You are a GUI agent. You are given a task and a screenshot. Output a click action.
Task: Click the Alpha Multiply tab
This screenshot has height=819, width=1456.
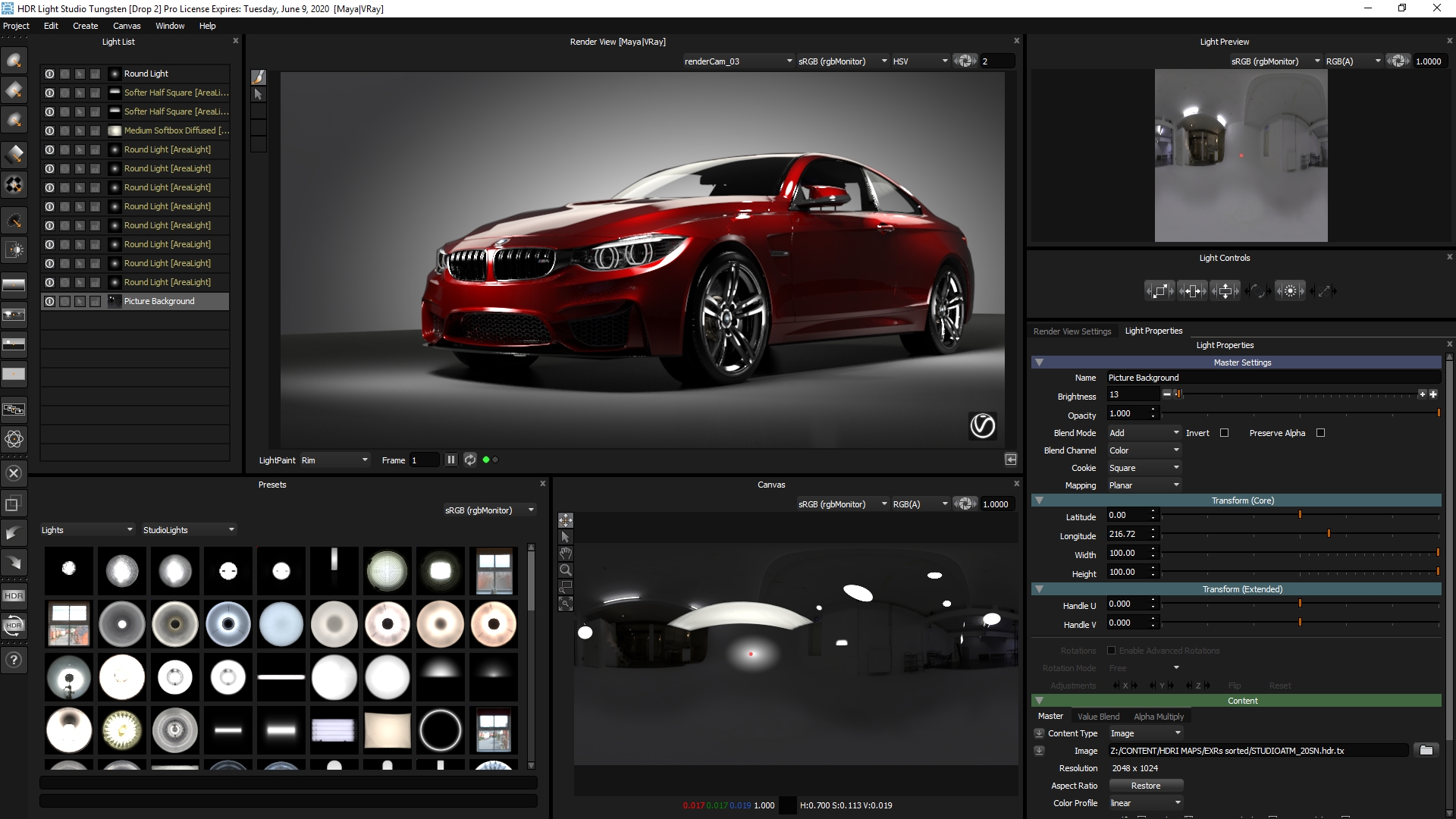point(1158,717)
